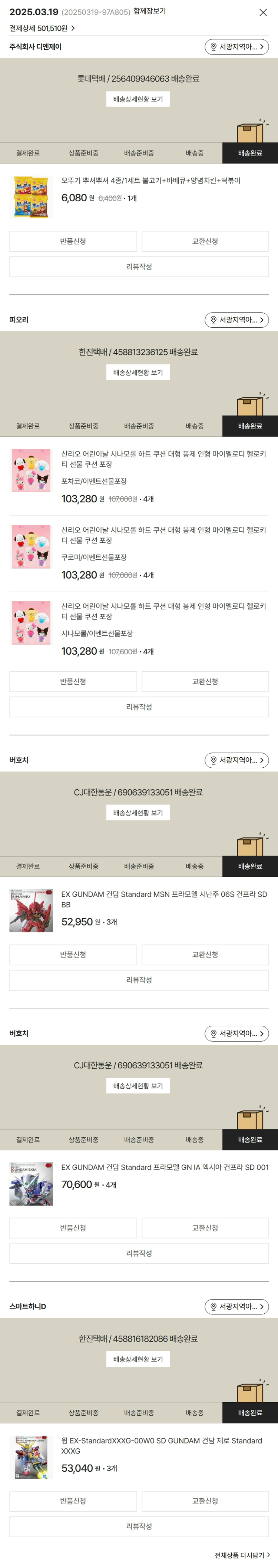Request exchange 교환신청 for 피오리 Sanrio order
This screenshot has width=278, height=1568.
tap(205, 681)
